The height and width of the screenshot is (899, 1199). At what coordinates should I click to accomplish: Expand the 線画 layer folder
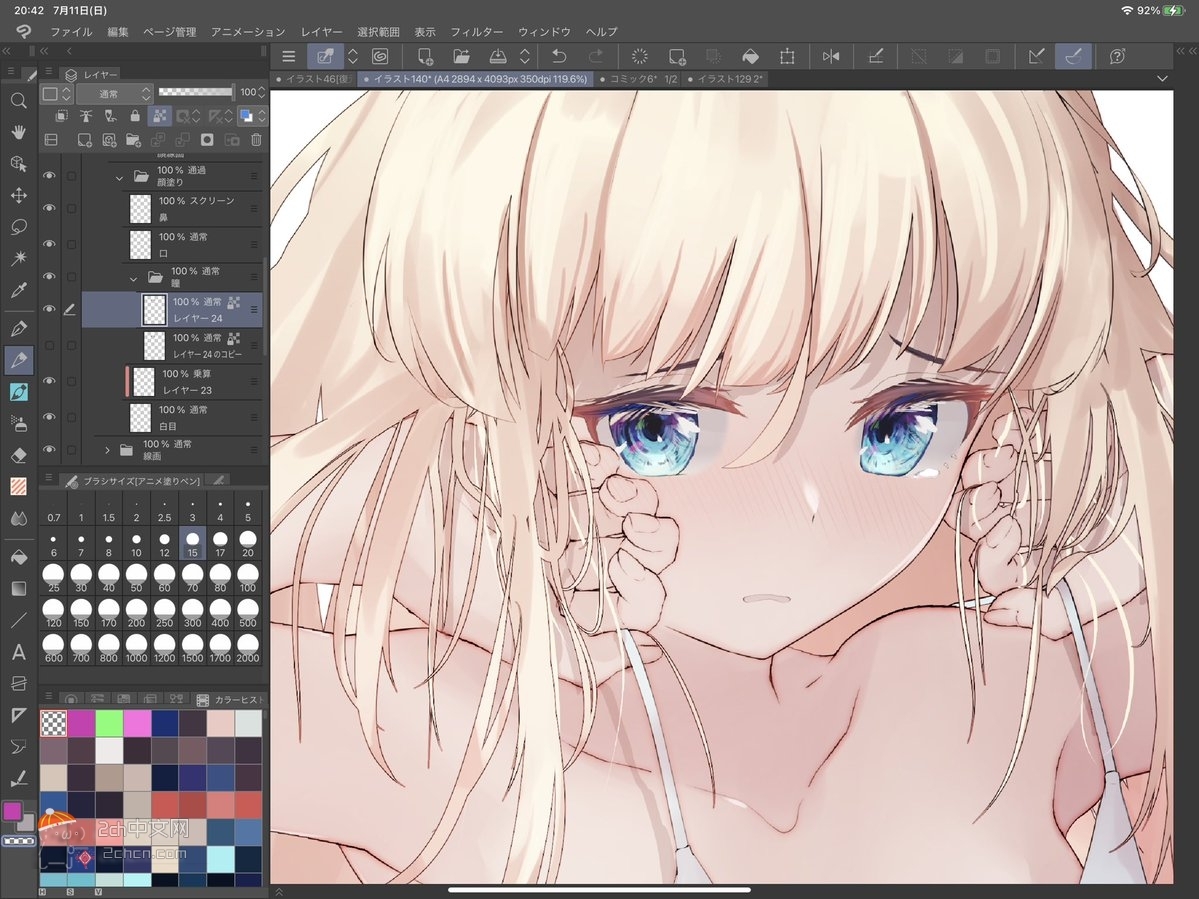pyautogui.click(x=108, y=450)
